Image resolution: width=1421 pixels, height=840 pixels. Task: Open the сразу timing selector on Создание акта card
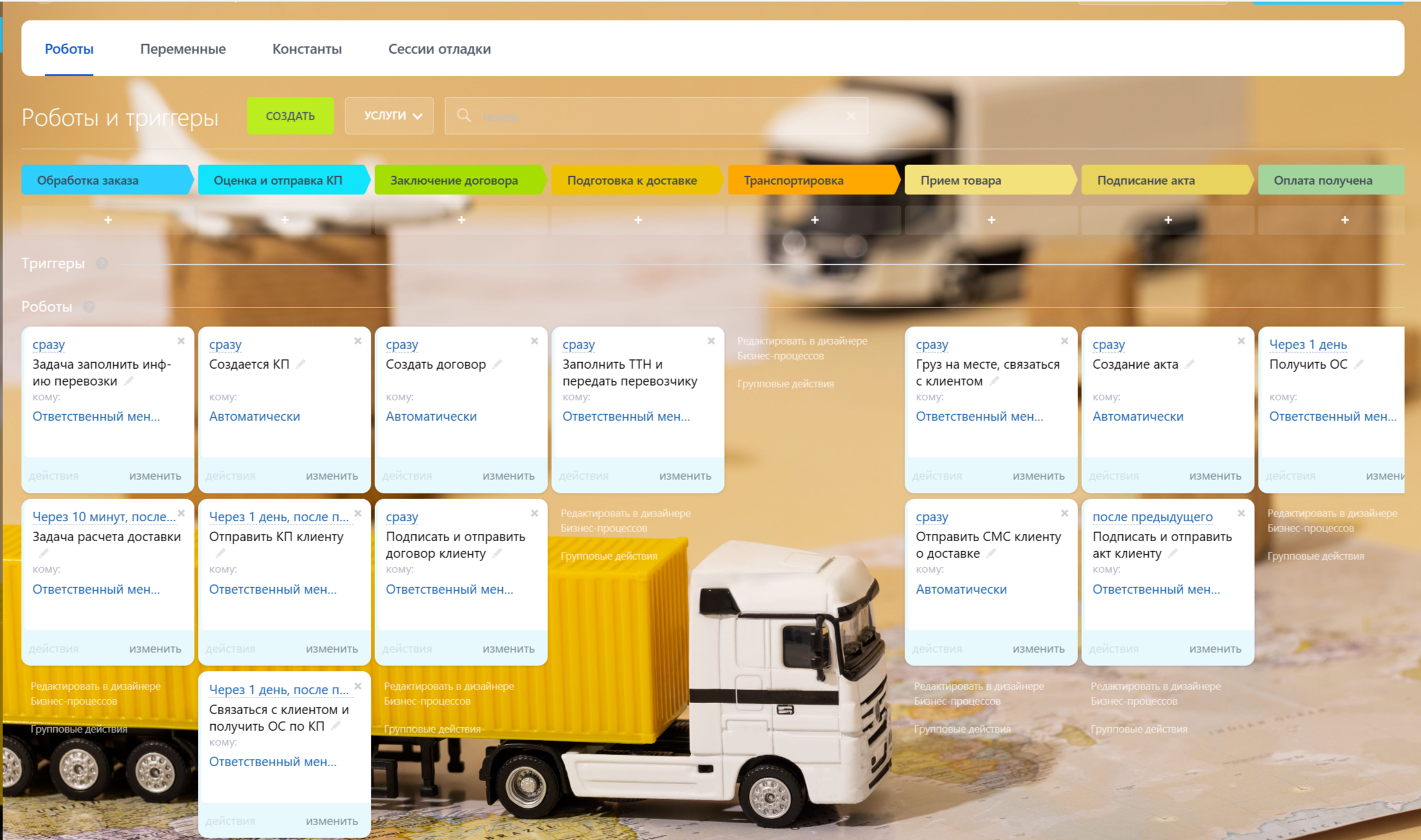[x=1109, y=344]
